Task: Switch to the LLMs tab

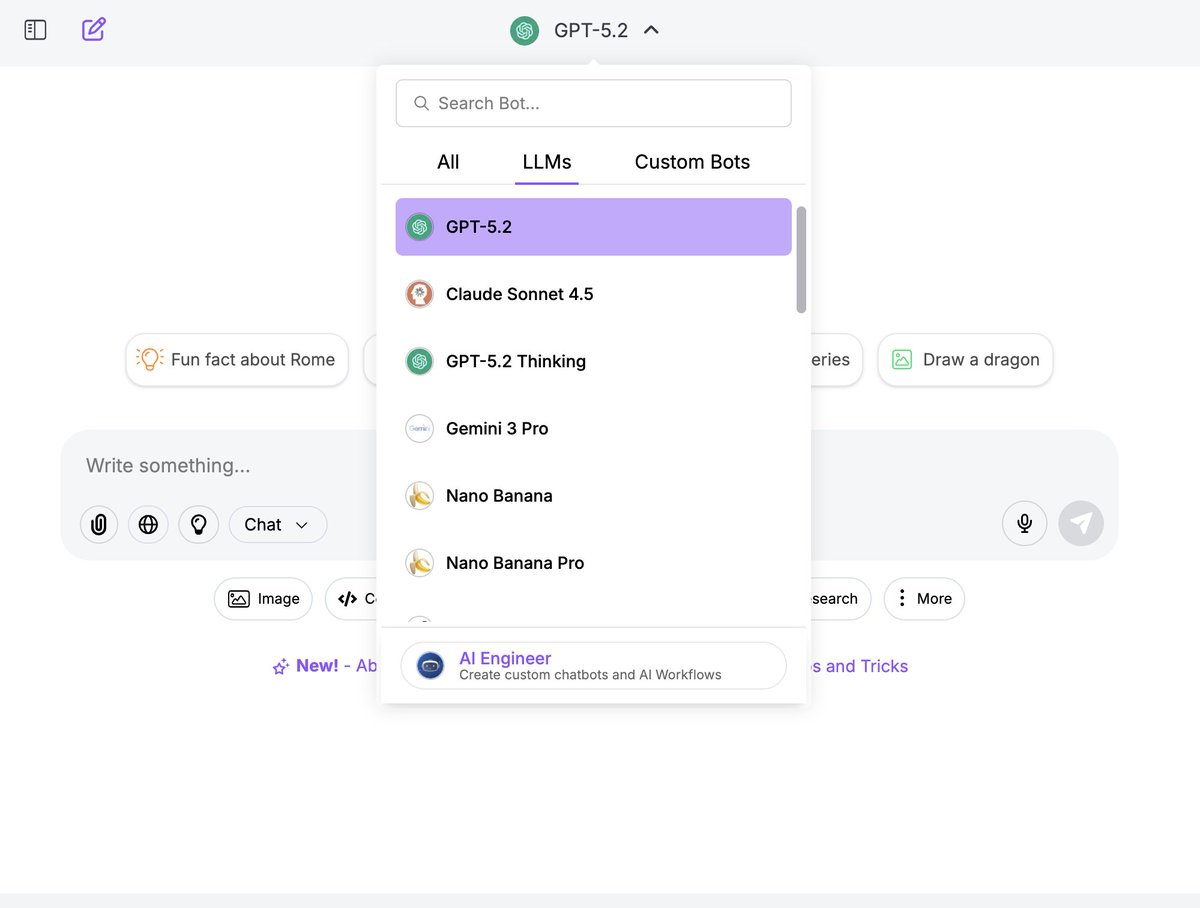Action: click(x=547, y=162)
